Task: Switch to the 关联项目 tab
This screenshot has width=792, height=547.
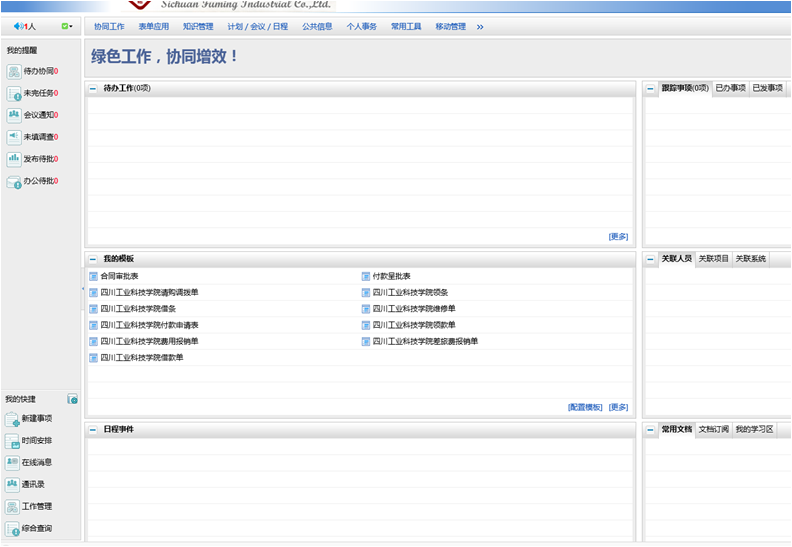Action: [713, 259]
